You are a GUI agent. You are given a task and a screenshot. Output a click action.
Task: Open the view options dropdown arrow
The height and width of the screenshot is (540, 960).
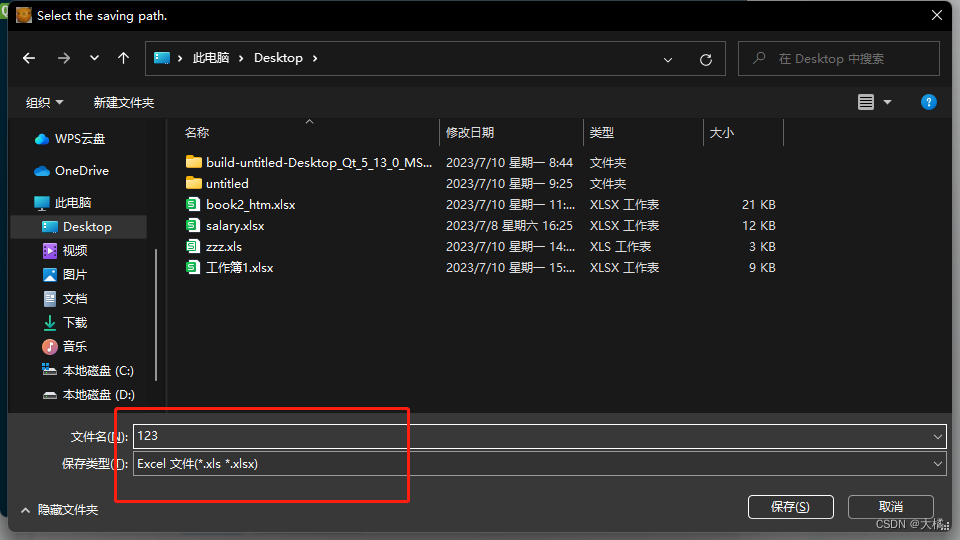coord(887,102)
